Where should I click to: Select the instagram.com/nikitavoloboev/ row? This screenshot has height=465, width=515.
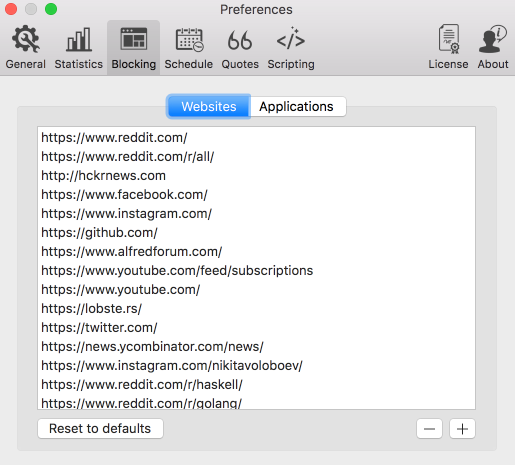pos(256,365)
